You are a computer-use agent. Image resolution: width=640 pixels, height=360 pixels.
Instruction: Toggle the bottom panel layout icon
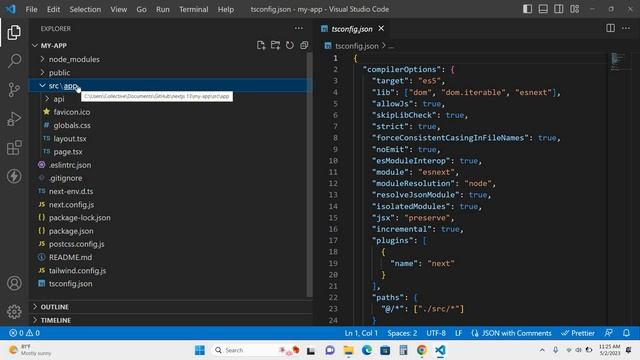pyautogui.click(x=543, y=9)
